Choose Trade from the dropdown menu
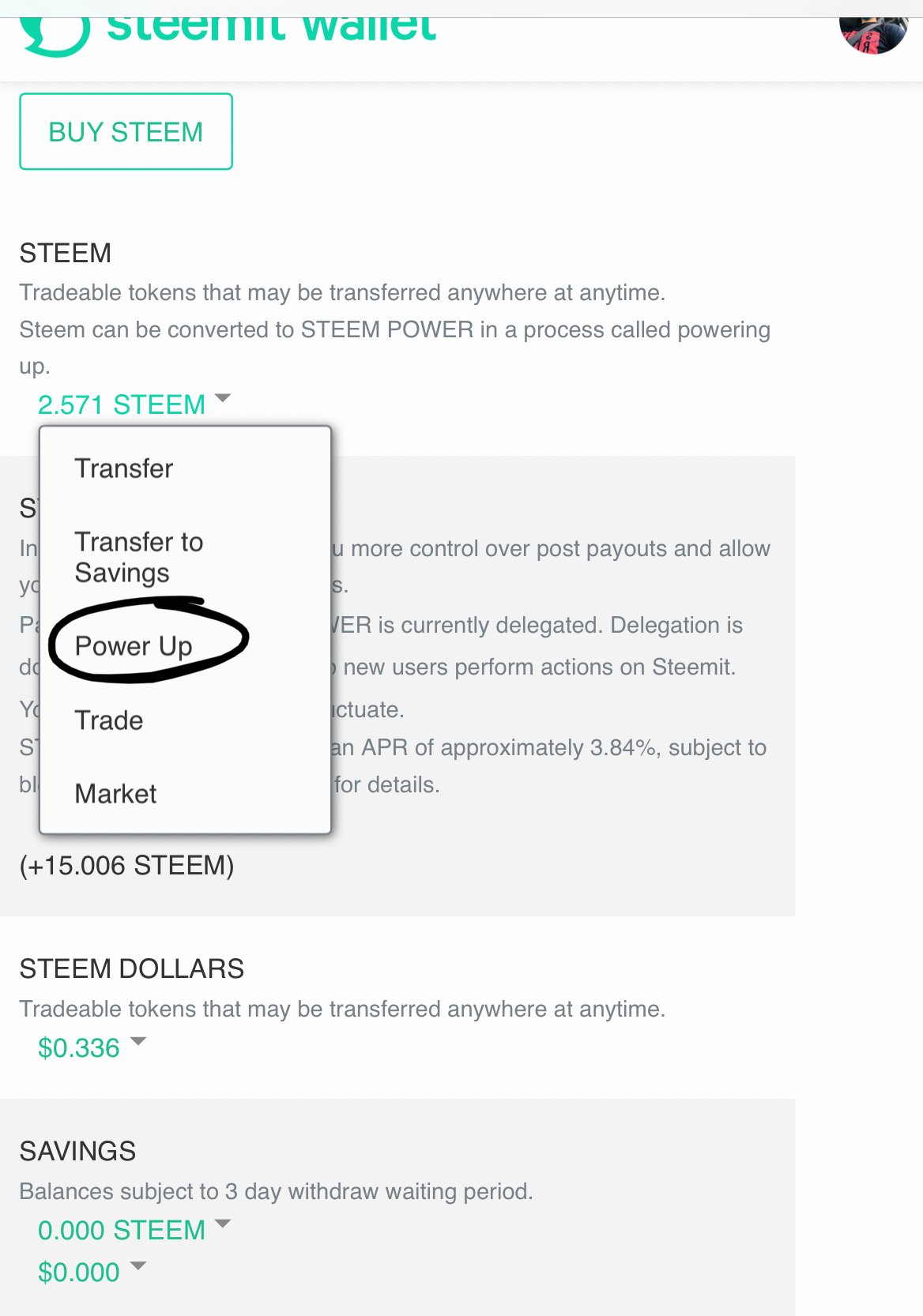923x1316 pixels. tap(109, 720)
